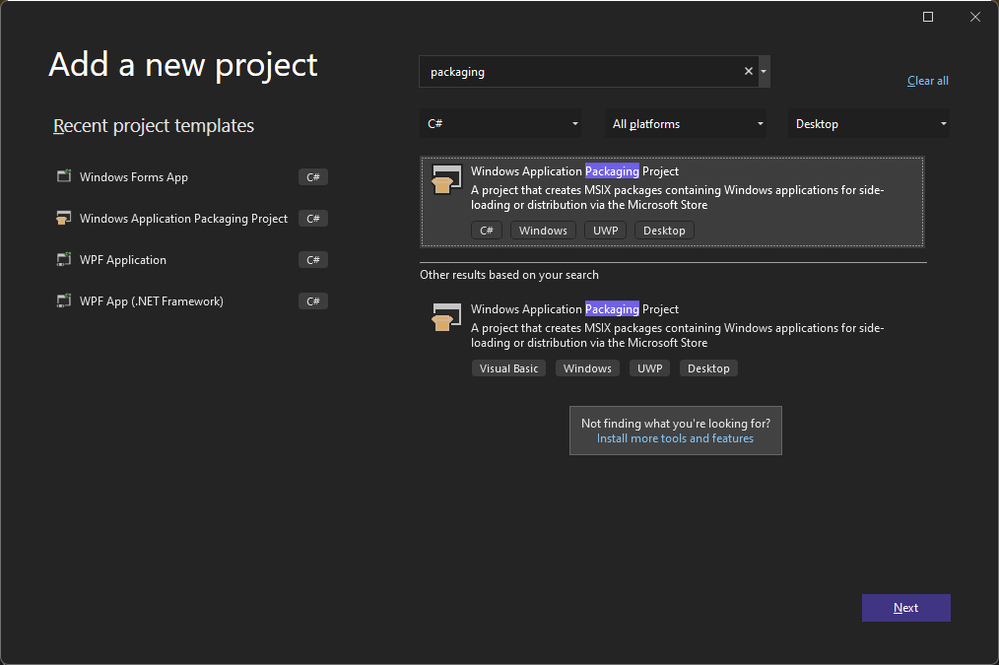Close the Add a new project dialog

(975, 17)
